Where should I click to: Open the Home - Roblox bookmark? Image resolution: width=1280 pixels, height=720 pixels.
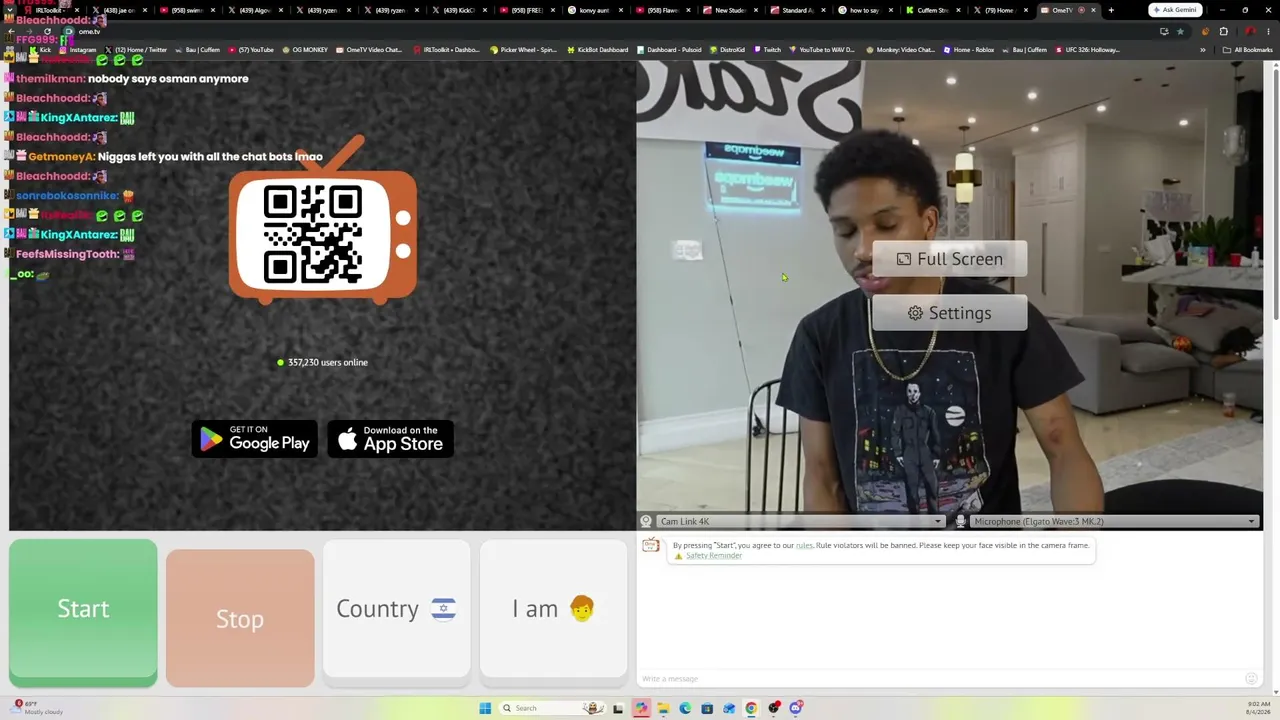click(968, 50)
